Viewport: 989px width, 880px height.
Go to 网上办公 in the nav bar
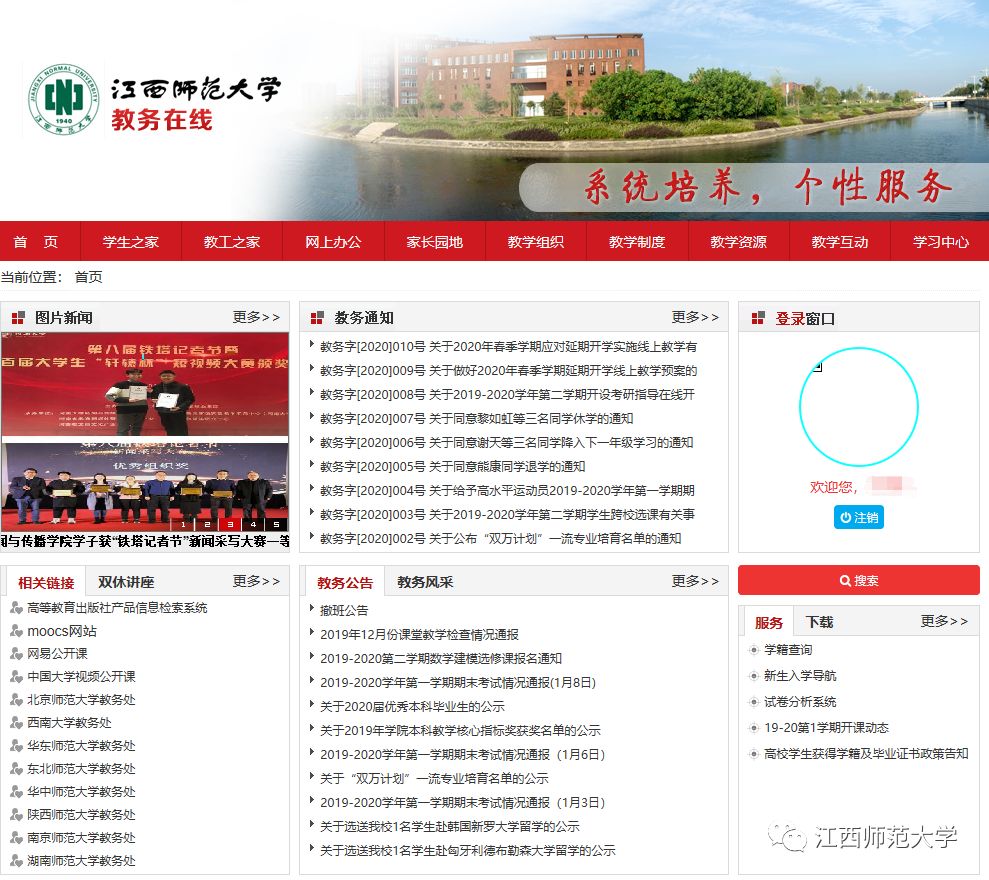point(333,242)
